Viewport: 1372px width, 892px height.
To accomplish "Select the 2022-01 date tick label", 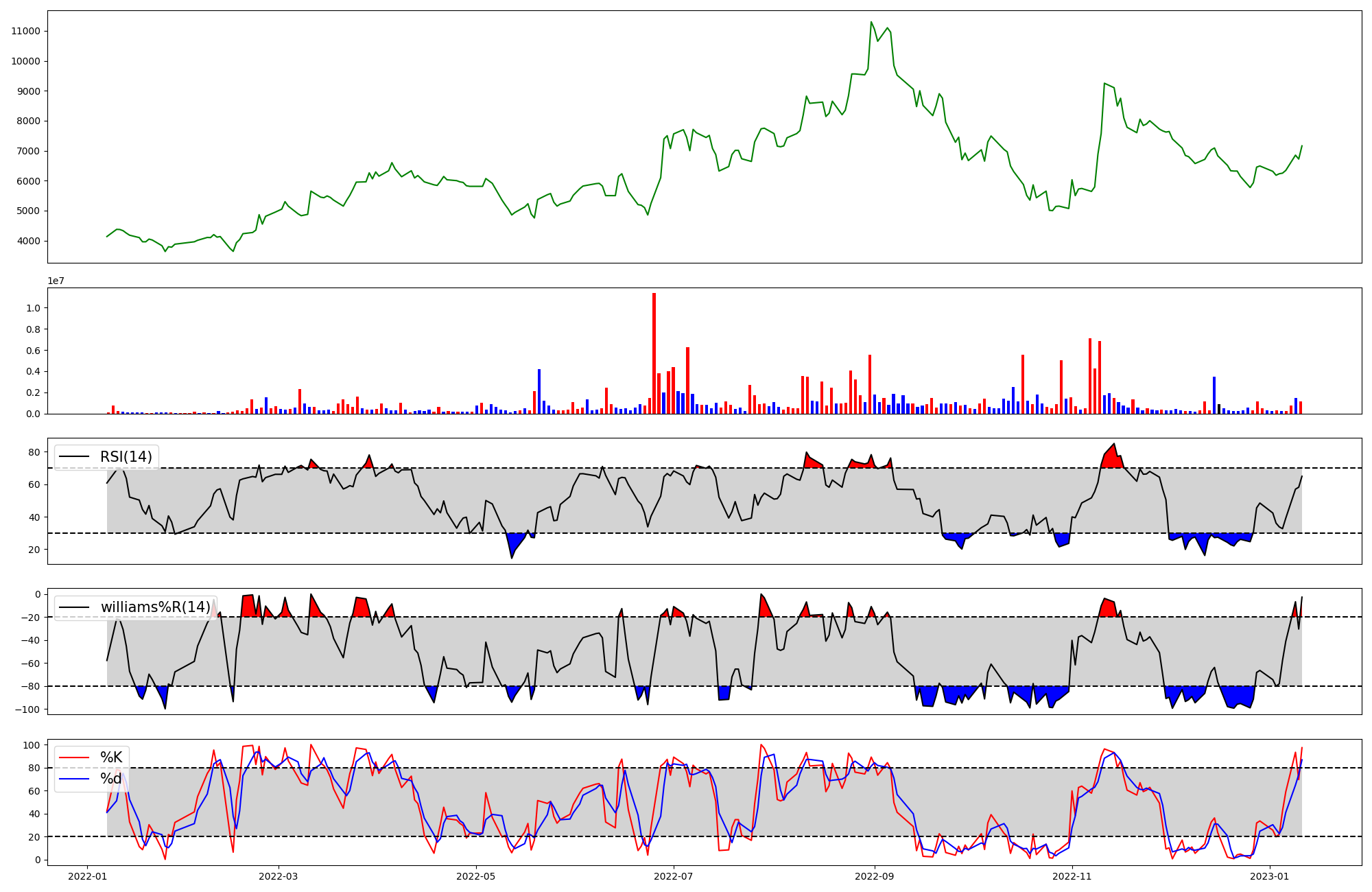I will [87, 876].
